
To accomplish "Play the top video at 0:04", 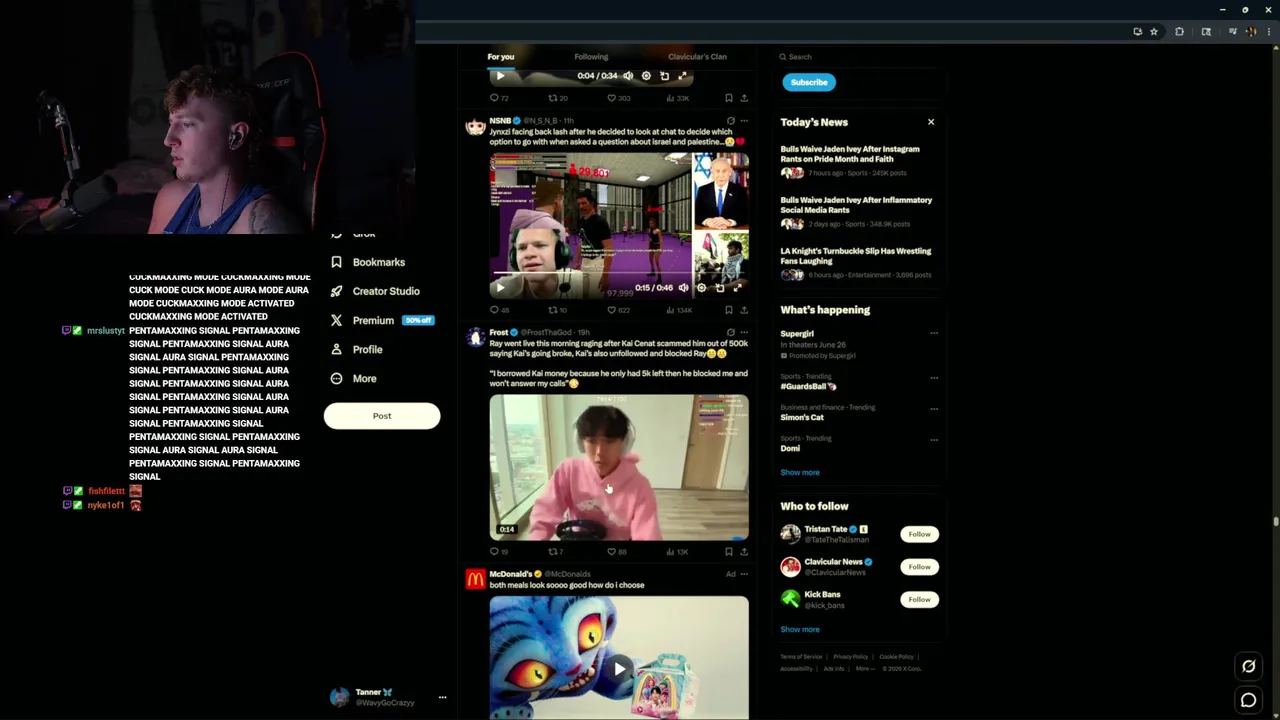I will pyautogui.click(x=500, y=76).
